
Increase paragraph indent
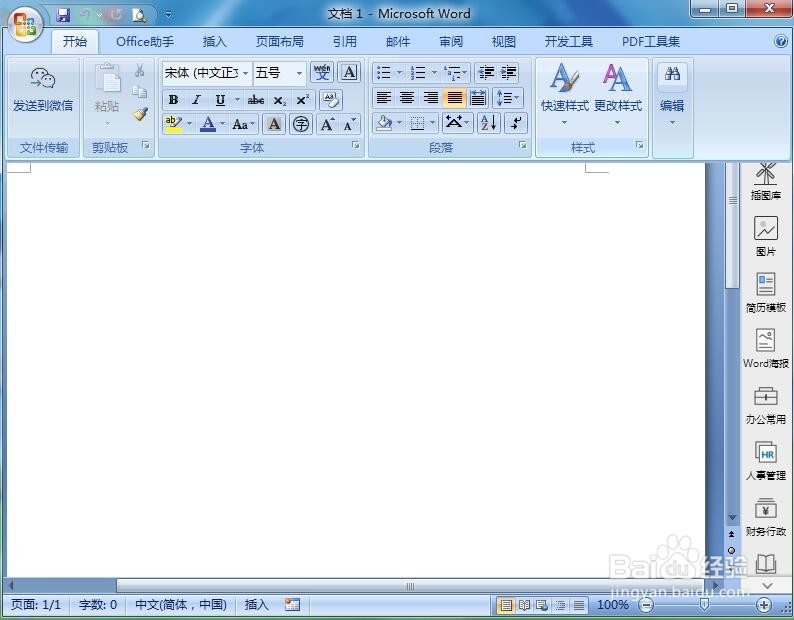tap(508, 73)
